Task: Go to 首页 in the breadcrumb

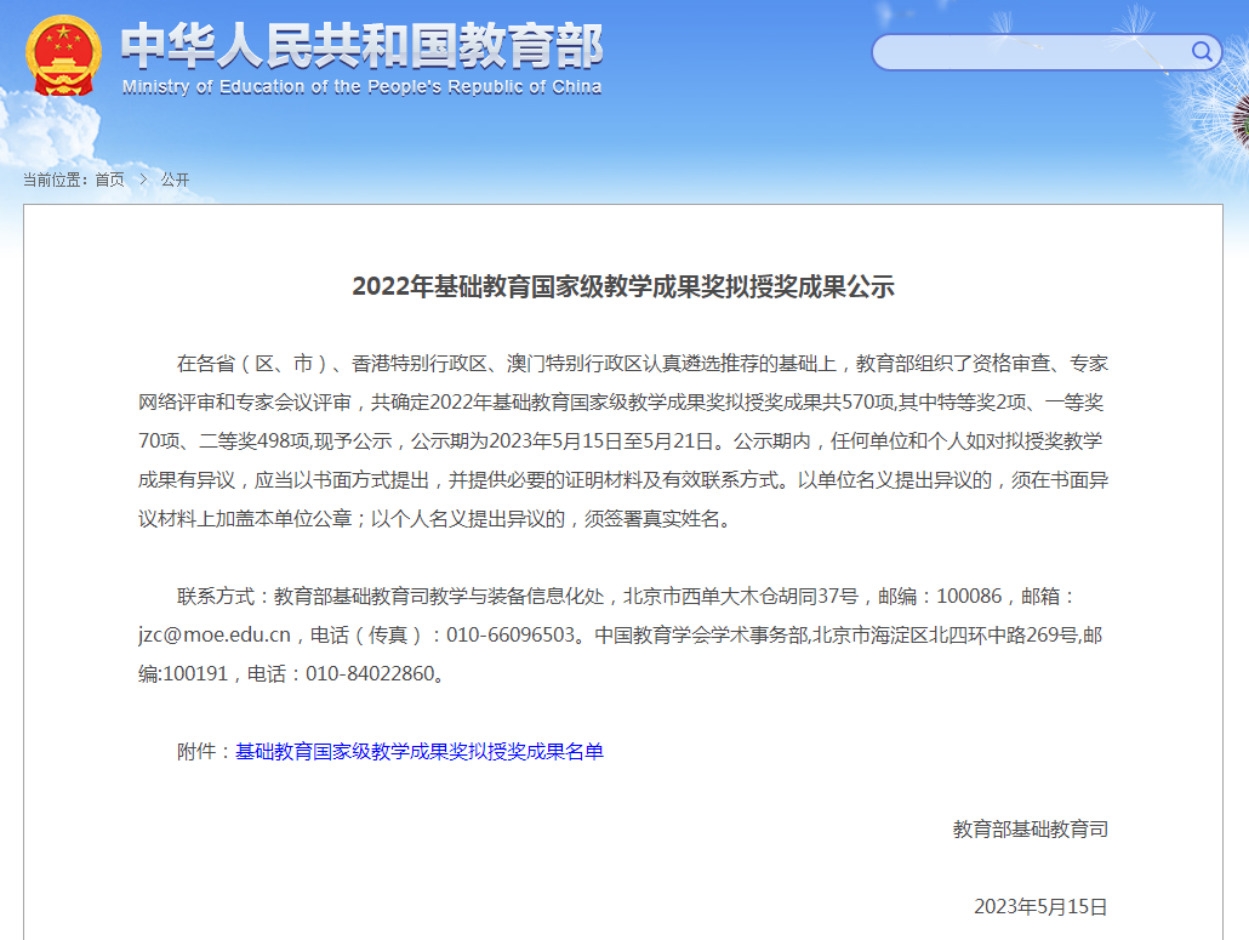Action: pos(110,180)
